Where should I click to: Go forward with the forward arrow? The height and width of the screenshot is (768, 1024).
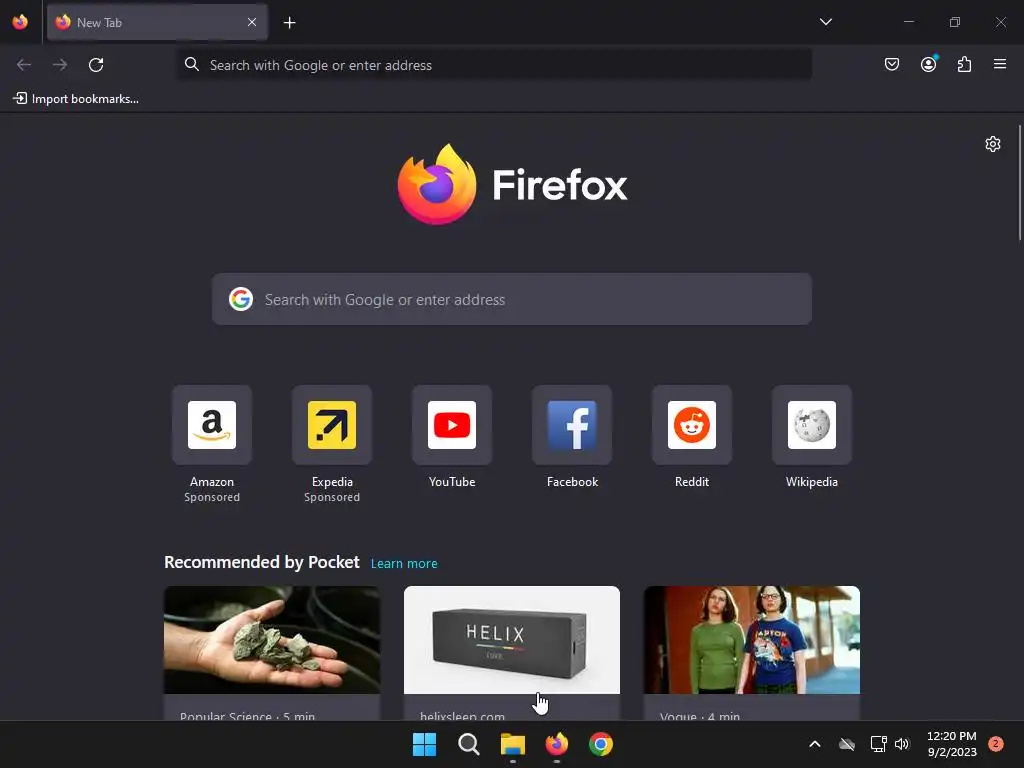[60, 65]
